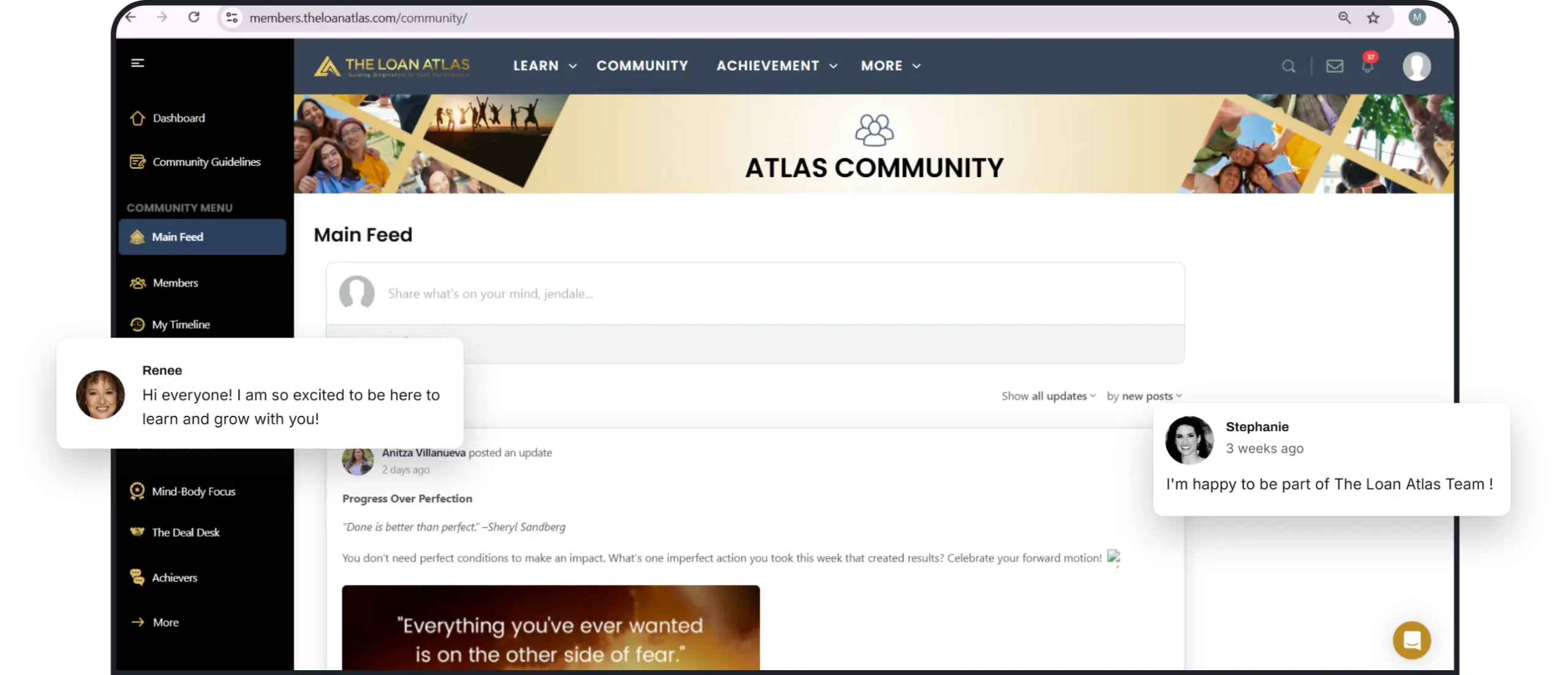View site information icon in address bar
Viewport: 1568px width, 675px height.
[x=232, y=18]
